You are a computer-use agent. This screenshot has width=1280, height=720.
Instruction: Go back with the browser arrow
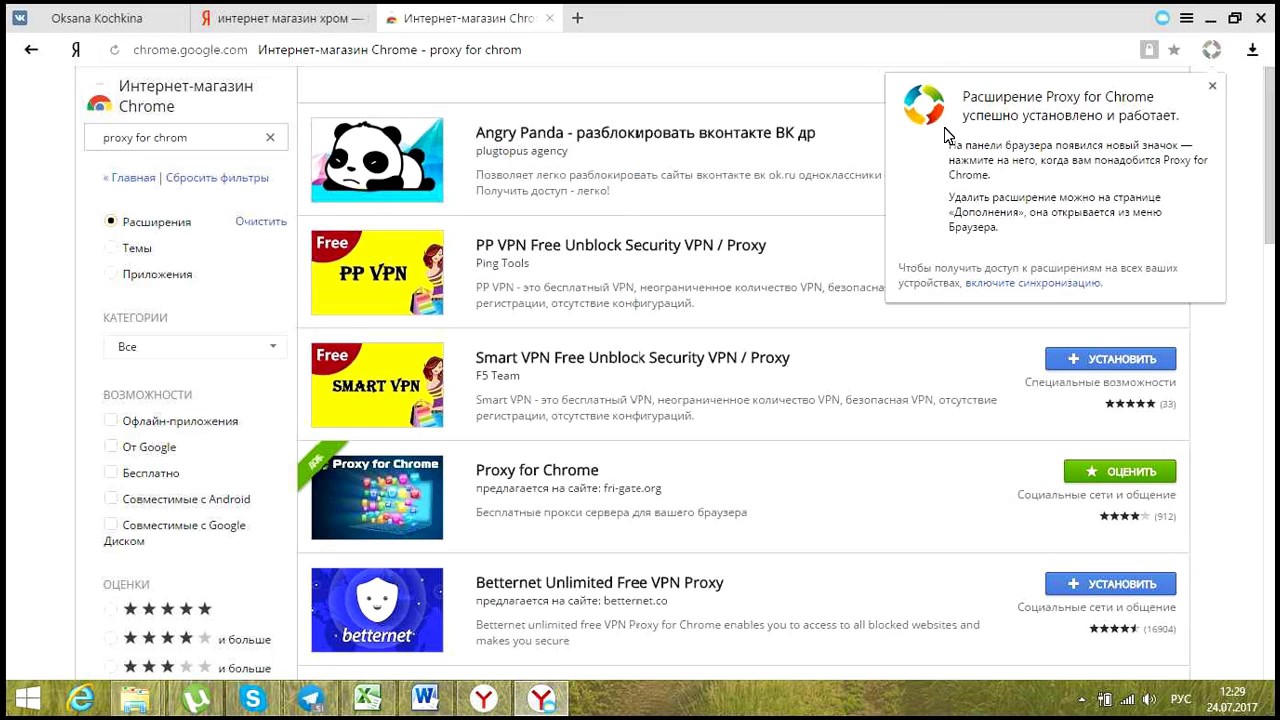31,49
